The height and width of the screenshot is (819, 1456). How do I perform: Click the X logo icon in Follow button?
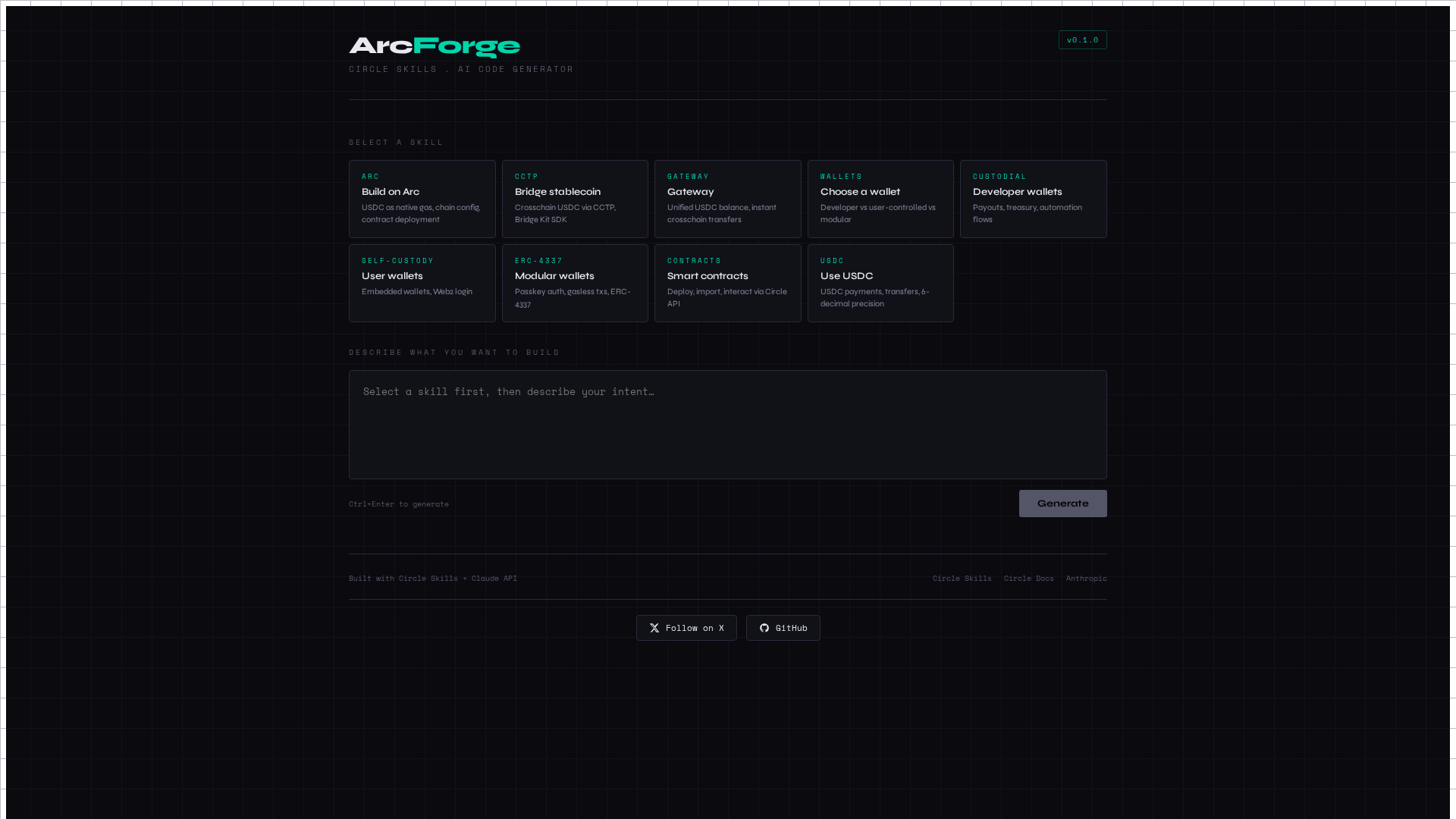coord(654,628)
